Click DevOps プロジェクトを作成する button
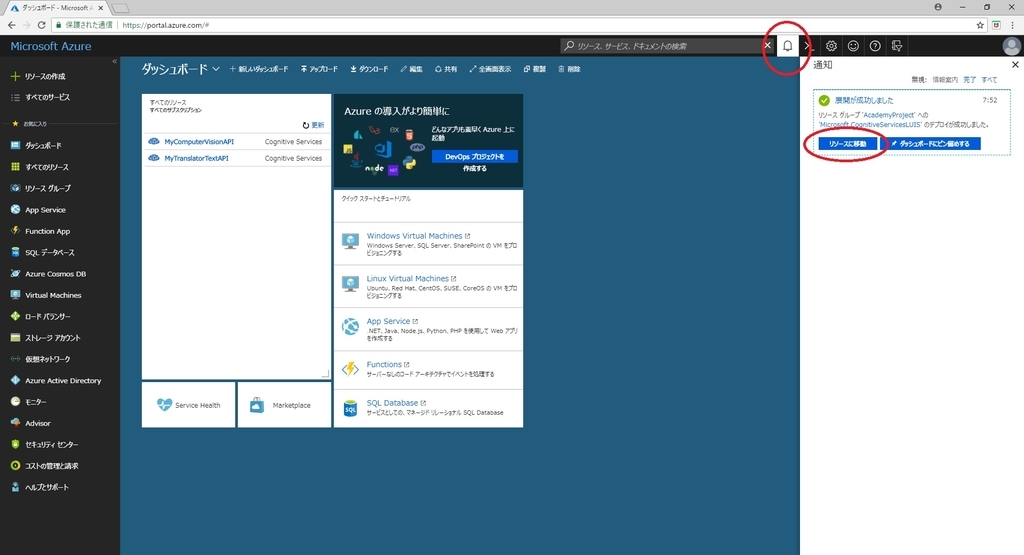This screenshot has height=555, width=1024. click(x=475, y=157)
